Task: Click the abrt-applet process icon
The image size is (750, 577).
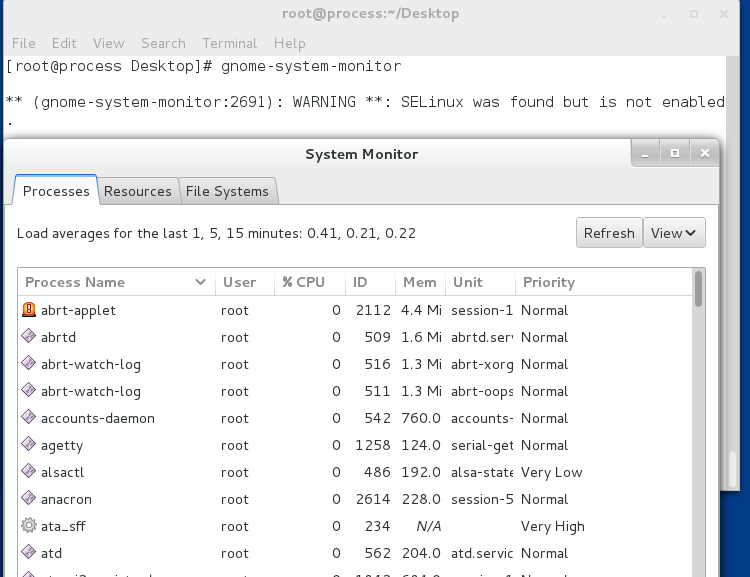Action: (29, 310)
